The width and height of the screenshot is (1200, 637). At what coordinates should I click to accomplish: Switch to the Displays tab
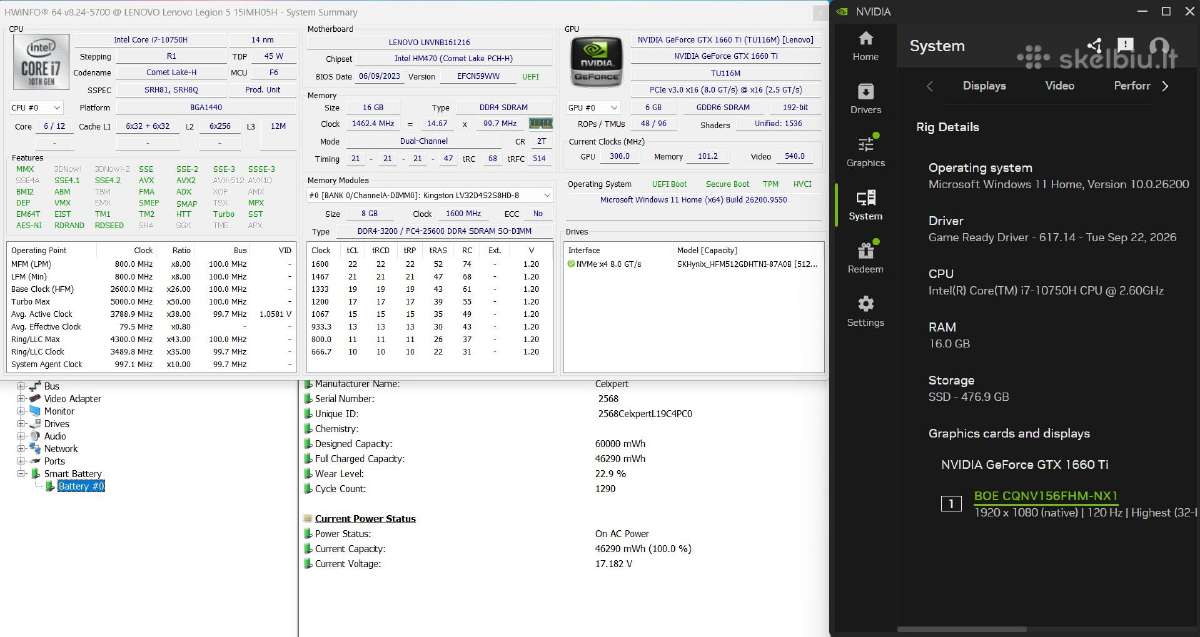pyautogui.click(x=984, y=86)
